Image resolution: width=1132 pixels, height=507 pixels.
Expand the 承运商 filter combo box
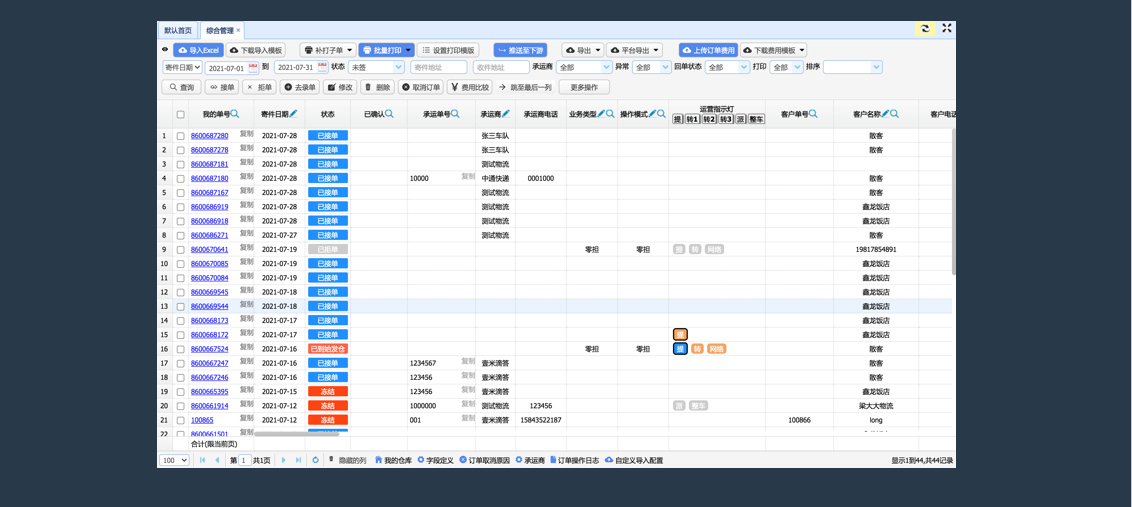click(605, 67)
